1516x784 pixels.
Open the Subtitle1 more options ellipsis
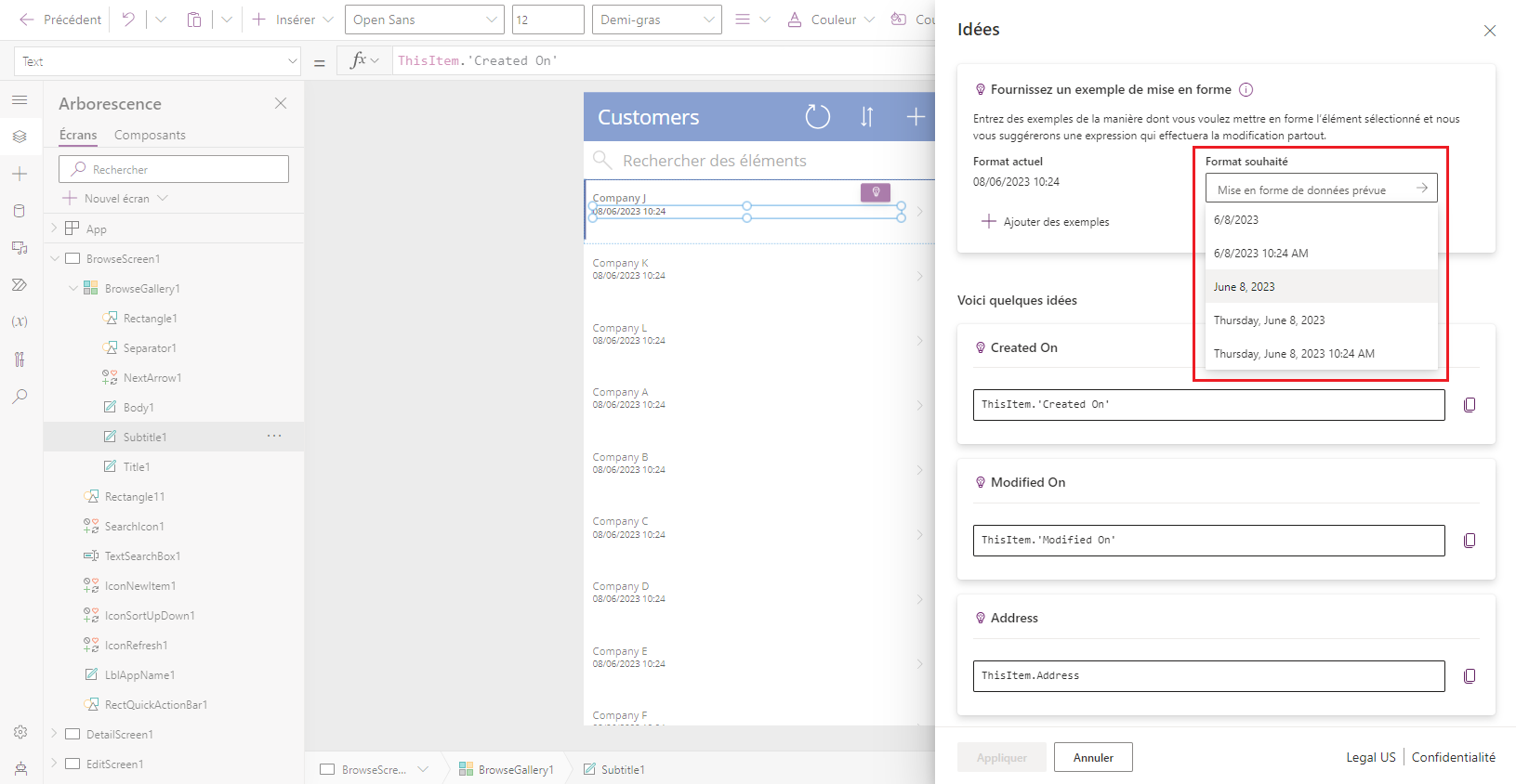[x=274, y=436]
